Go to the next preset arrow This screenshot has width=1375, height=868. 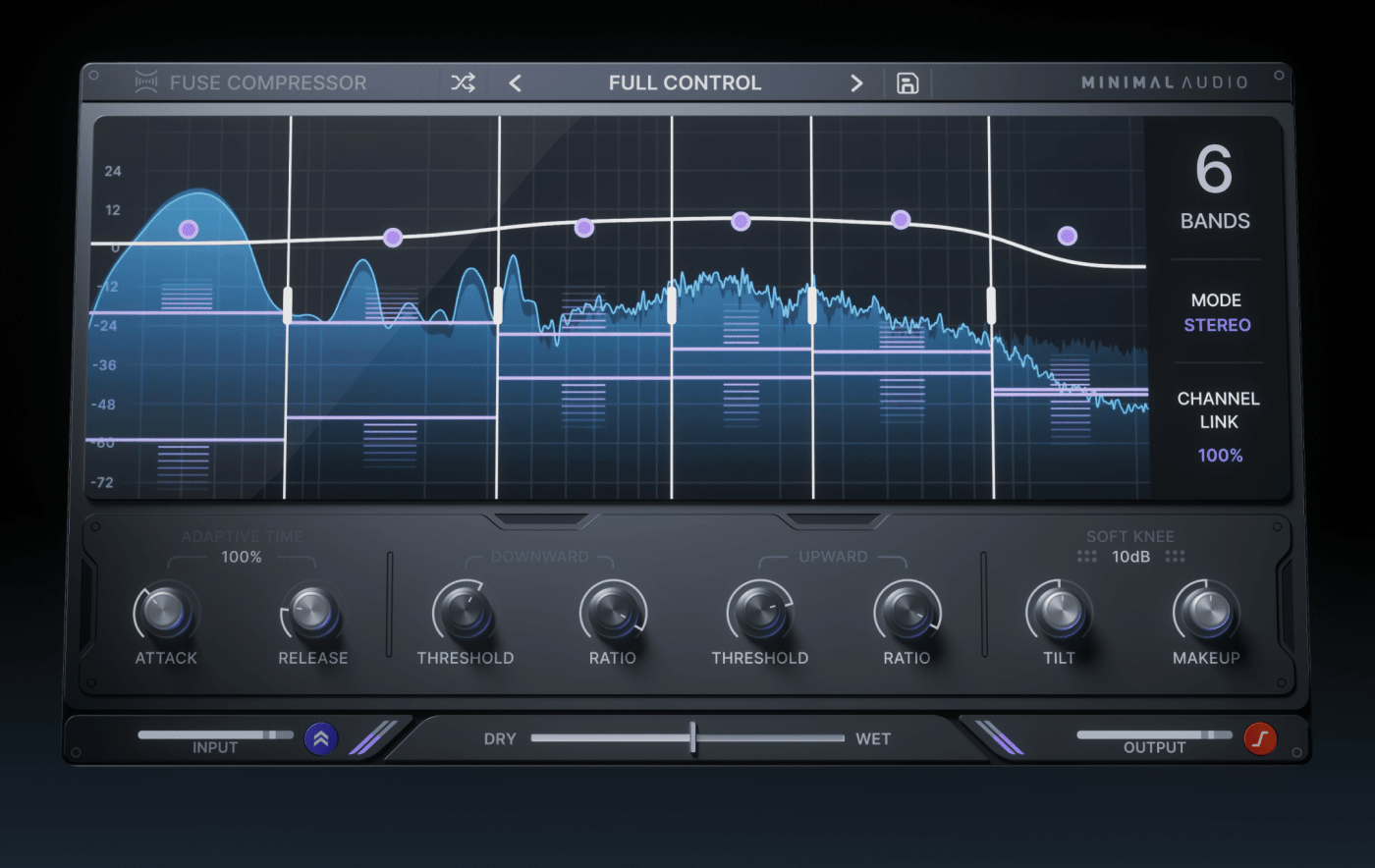pos(856,83)
